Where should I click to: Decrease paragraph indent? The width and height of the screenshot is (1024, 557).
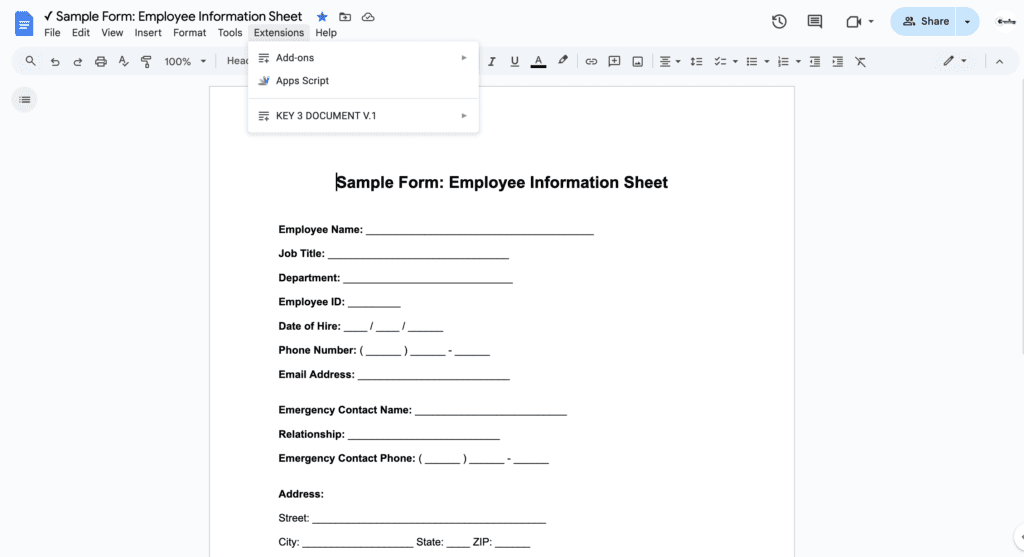point(814,61)
